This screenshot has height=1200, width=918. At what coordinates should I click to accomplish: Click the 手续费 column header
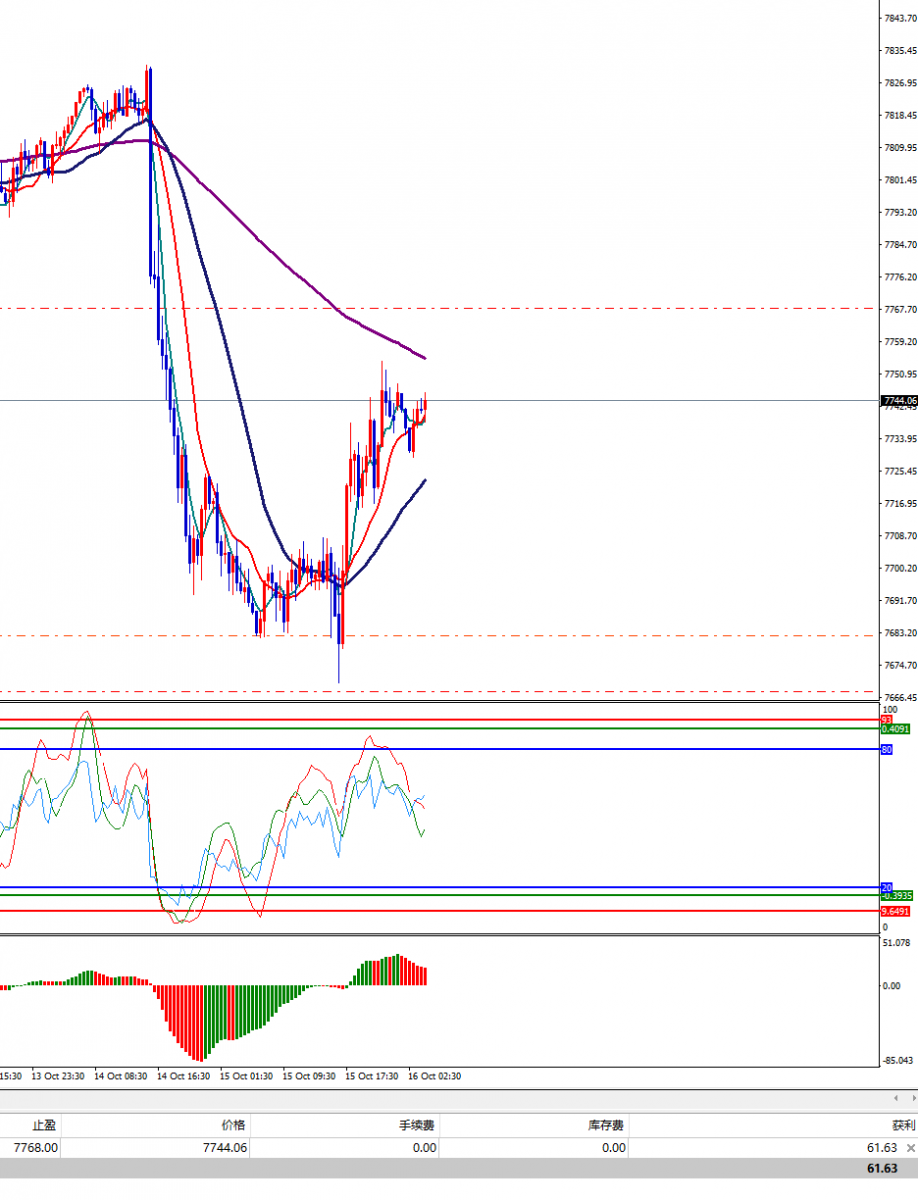[x=417, y=1125]
